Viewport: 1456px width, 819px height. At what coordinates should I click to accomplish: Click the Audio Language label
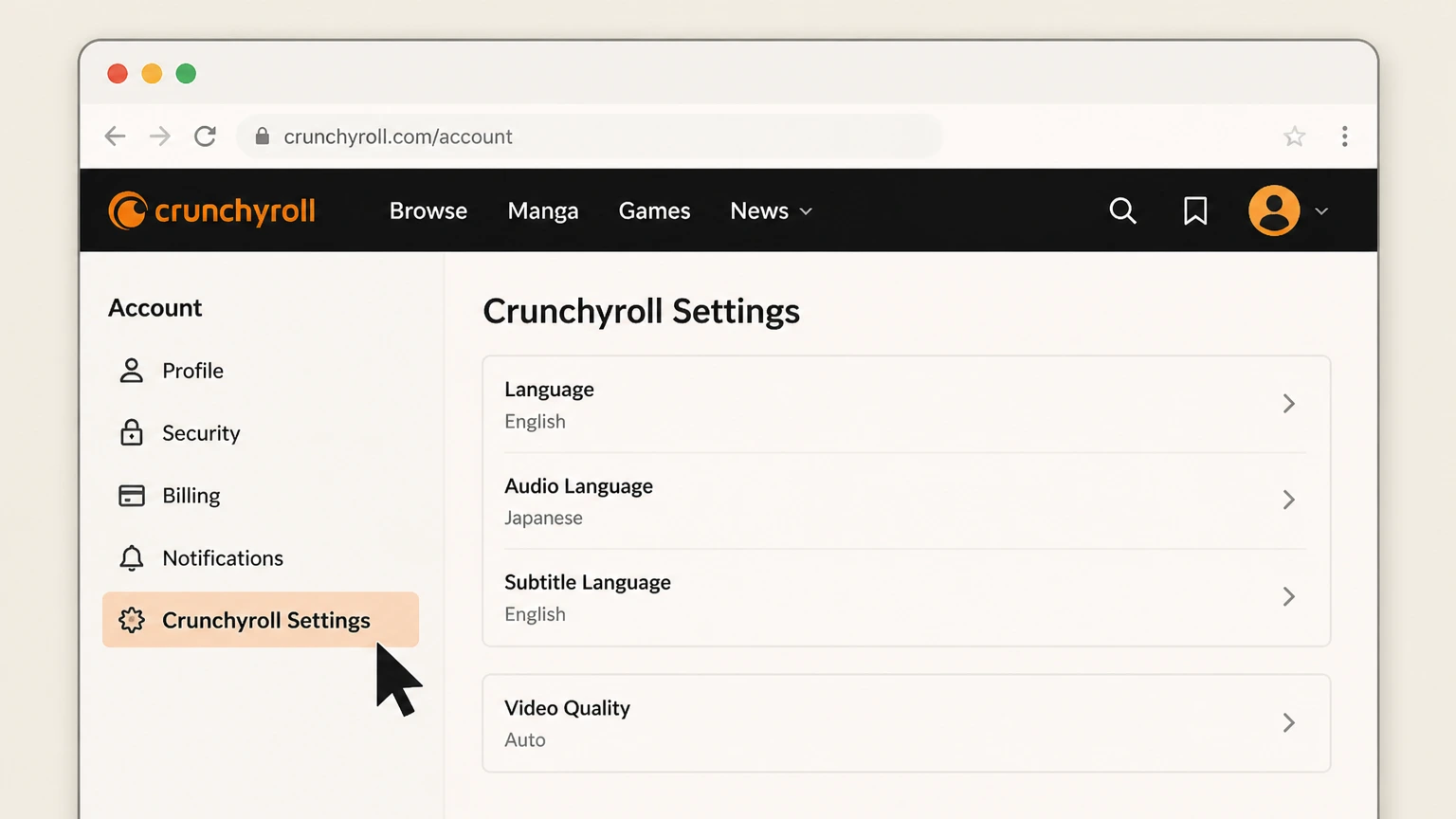578,486
